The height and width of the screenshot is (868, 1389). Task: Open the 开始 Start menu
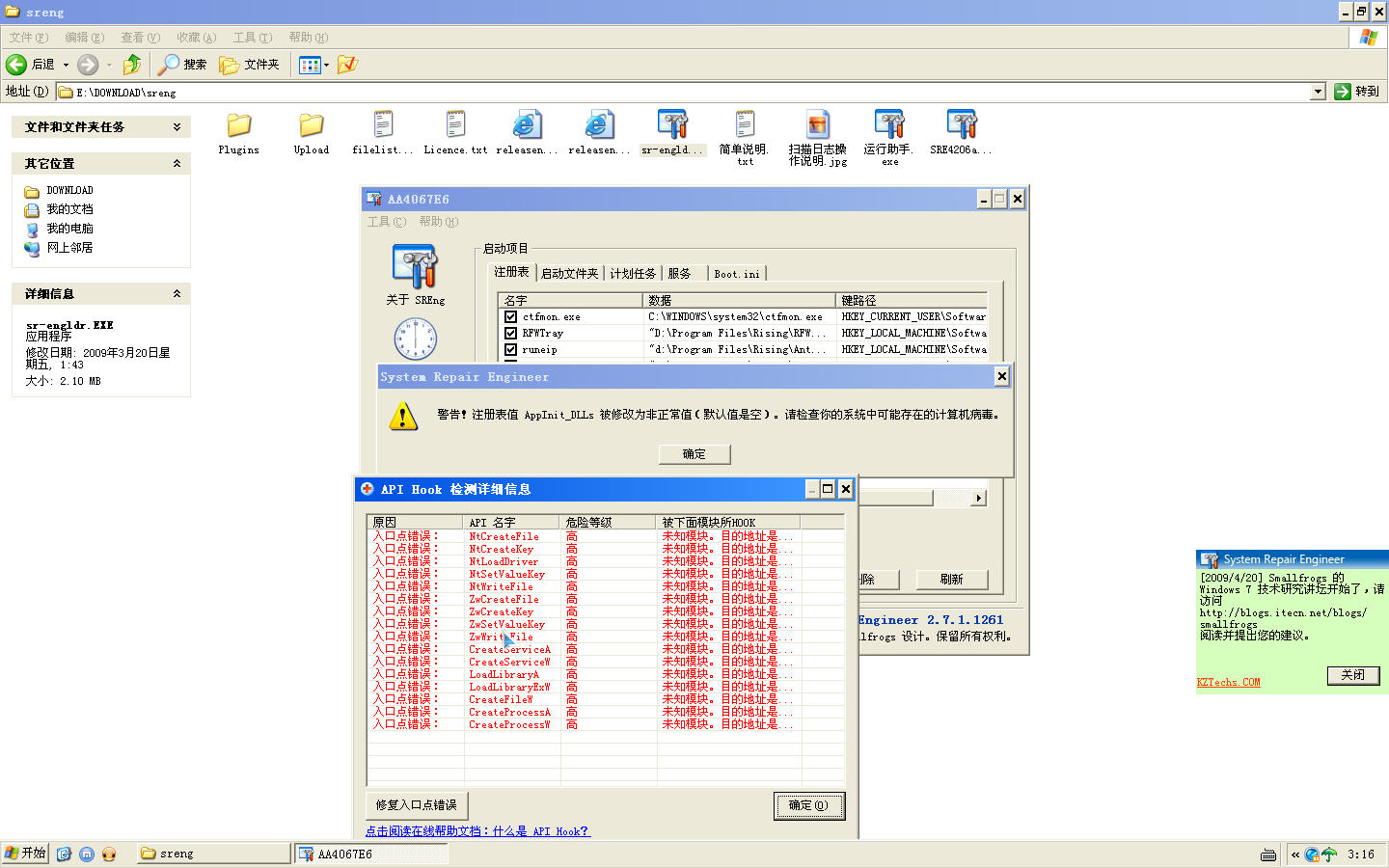pyautogui.click(x=25, y=854)
